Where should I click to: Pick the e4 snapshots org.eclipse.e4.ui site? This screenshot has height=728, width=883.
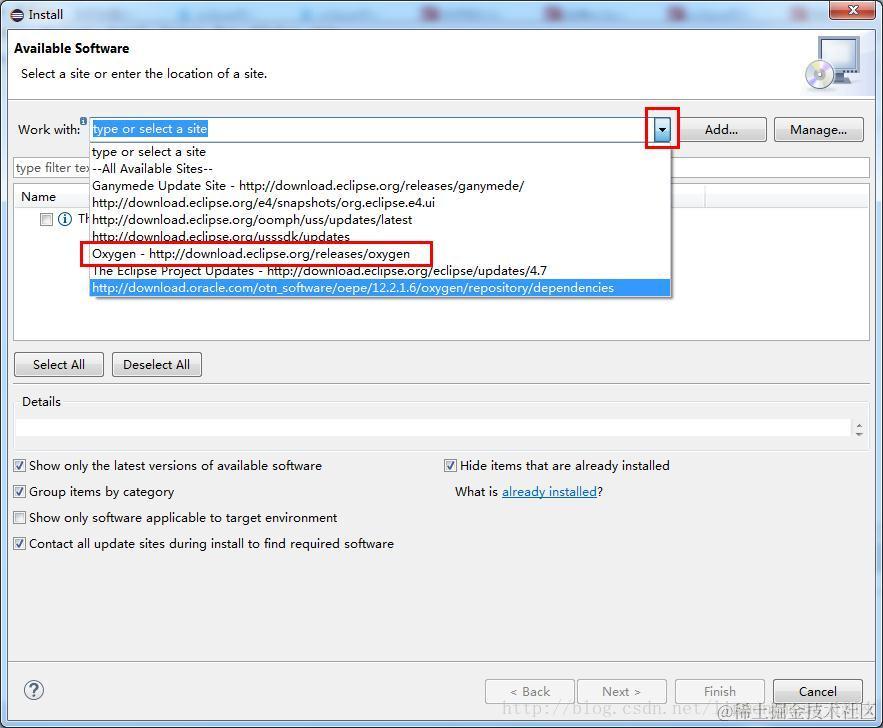point(380,202)
